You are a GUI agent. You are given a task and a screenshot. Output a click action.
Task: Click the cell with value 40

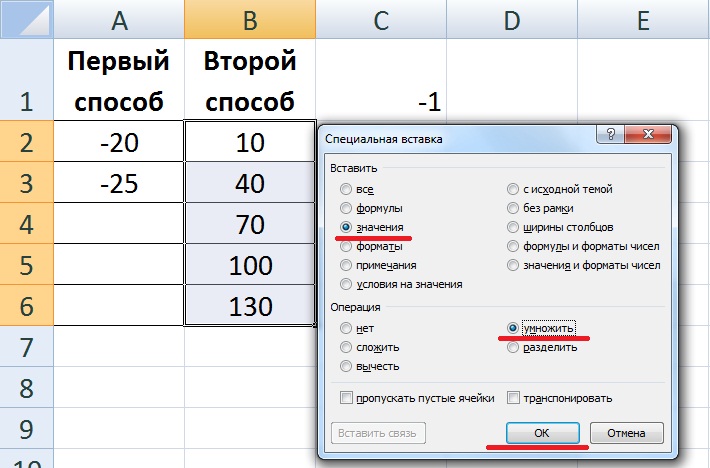(x=250, y=182)
